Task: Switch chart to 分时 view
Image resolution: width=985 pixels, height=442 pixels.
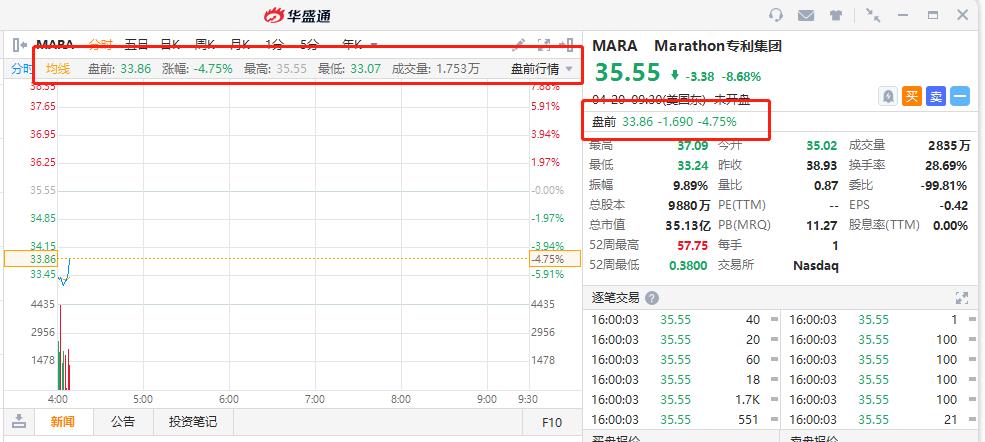Action: pos(100,45)
